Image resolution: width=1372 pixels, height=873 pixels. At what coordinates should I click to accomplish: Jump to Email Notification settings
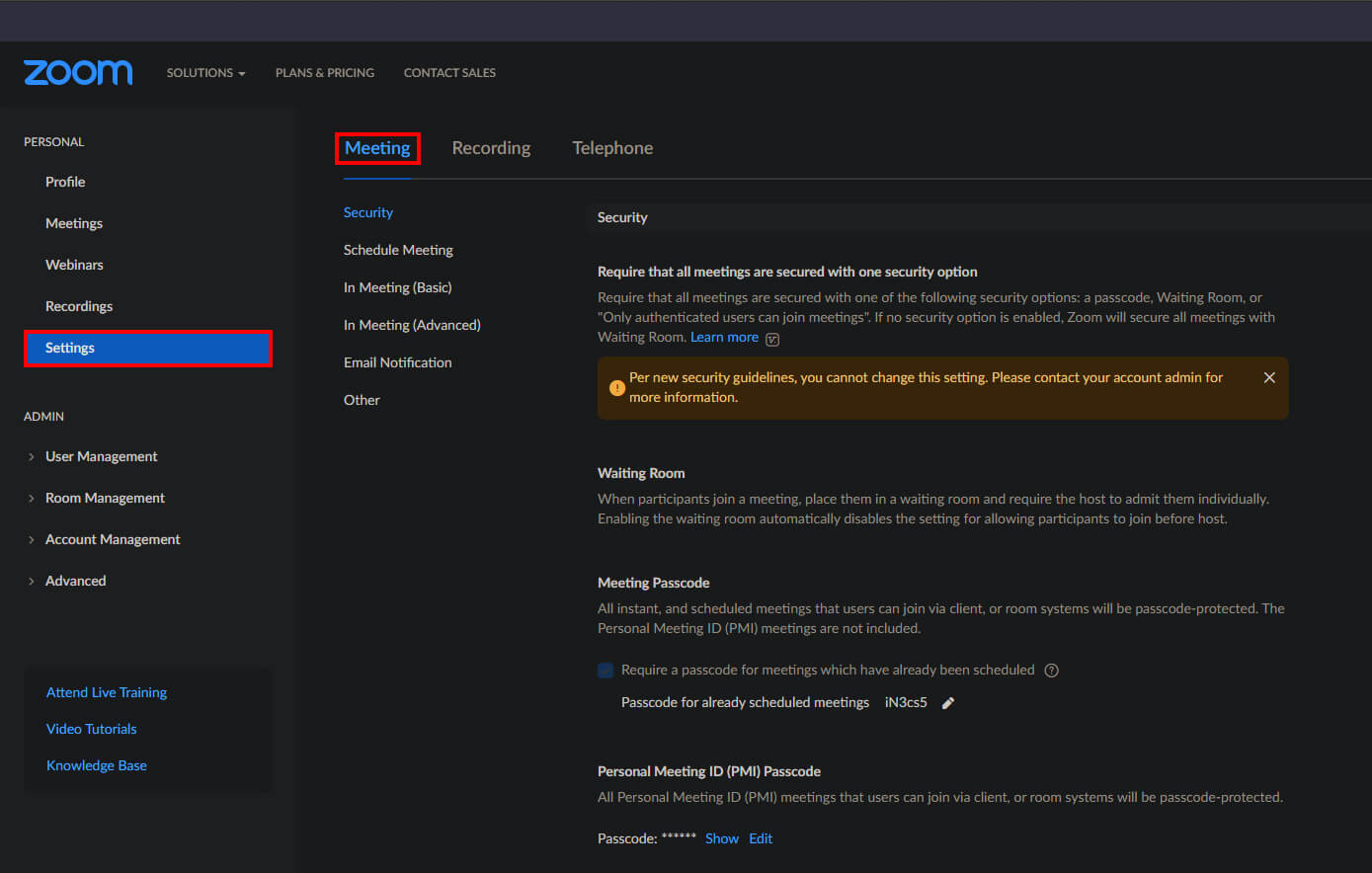(x=398, y=362)
